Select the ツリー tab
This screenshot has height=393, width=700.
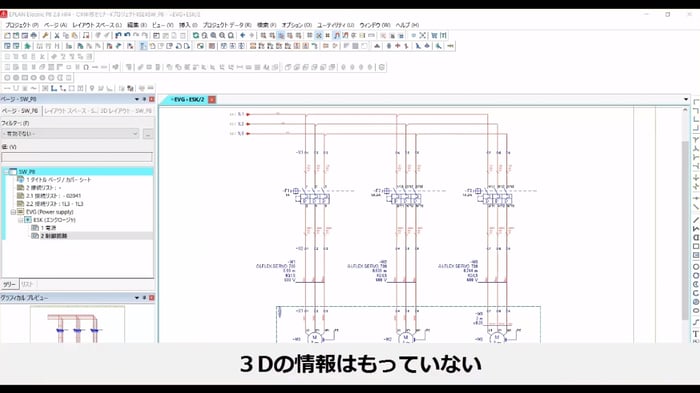click(x=9, y=284)
